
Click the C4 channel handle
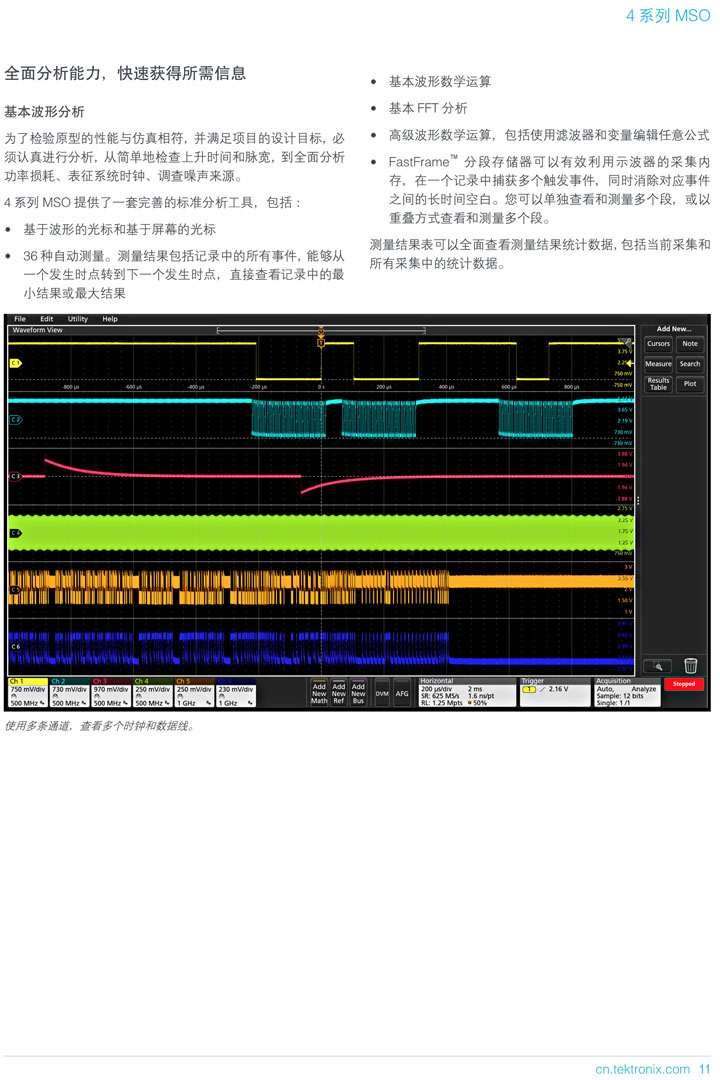click(x=15, y=532)
